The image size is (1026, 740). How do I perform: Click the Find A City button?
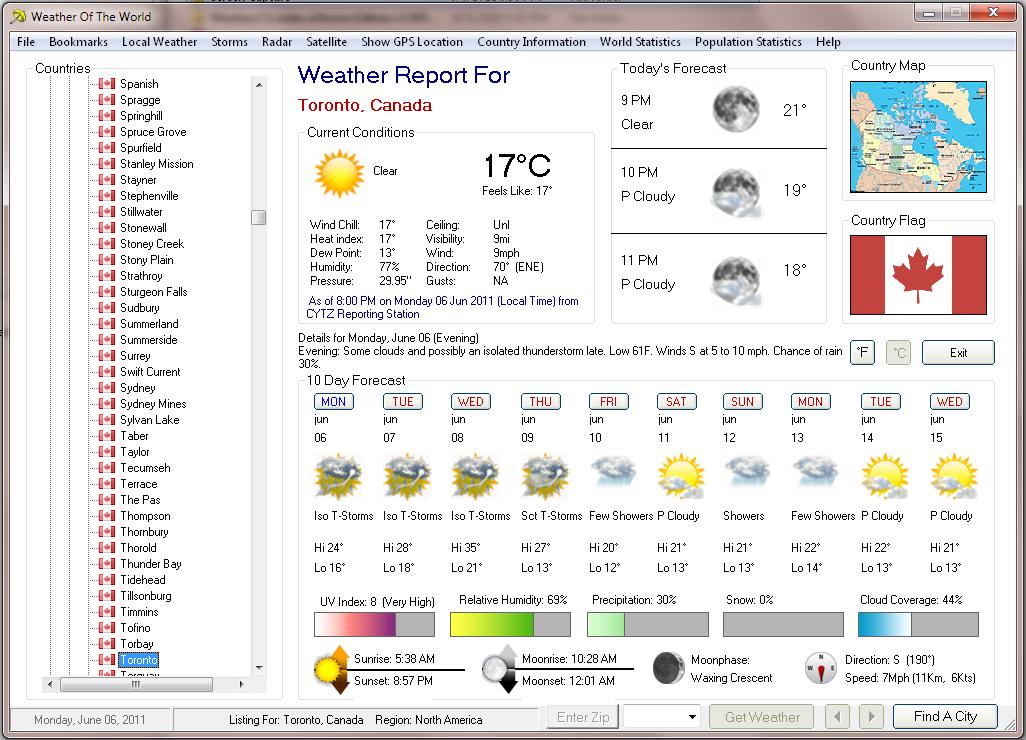click(944, 716)
